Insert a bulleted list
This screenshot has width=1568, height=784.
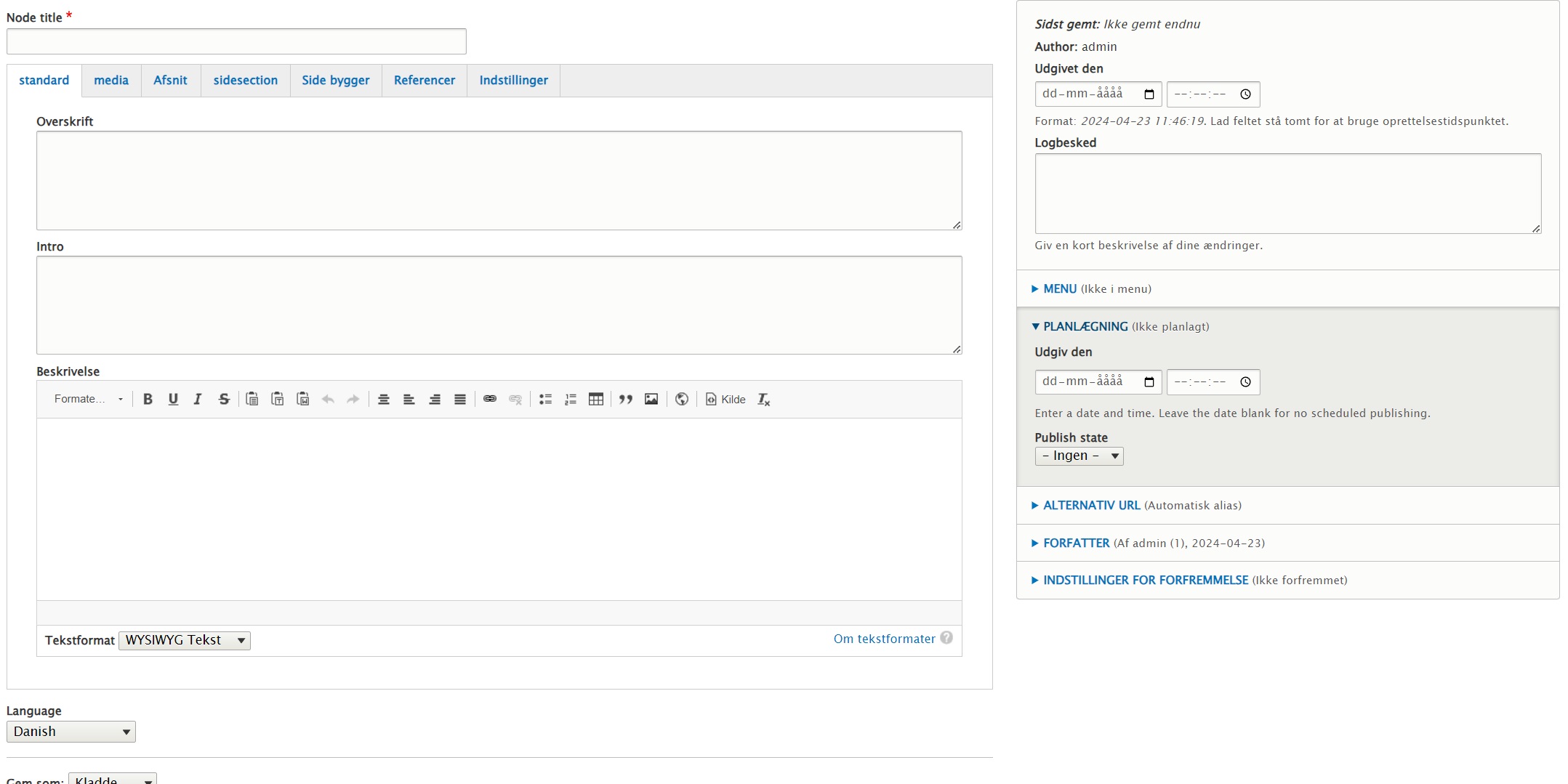pos(545,399)
